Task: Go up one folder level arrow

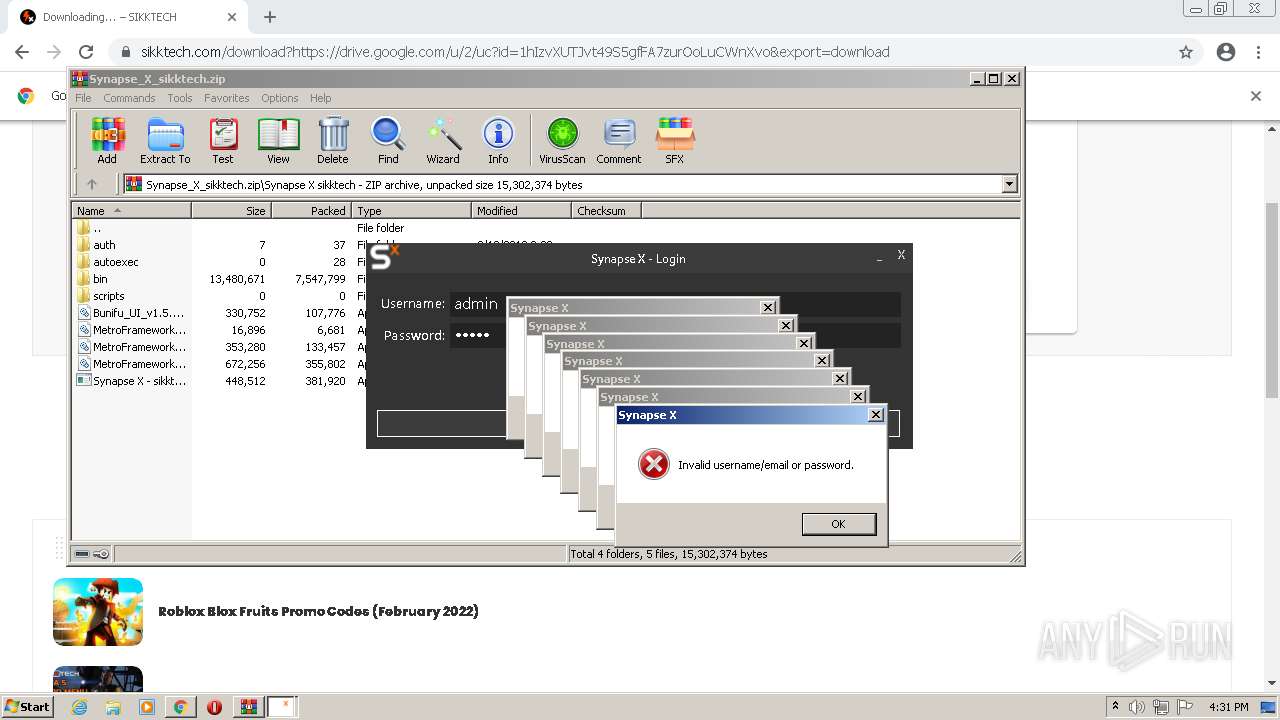Action: (x=92, y=184)
